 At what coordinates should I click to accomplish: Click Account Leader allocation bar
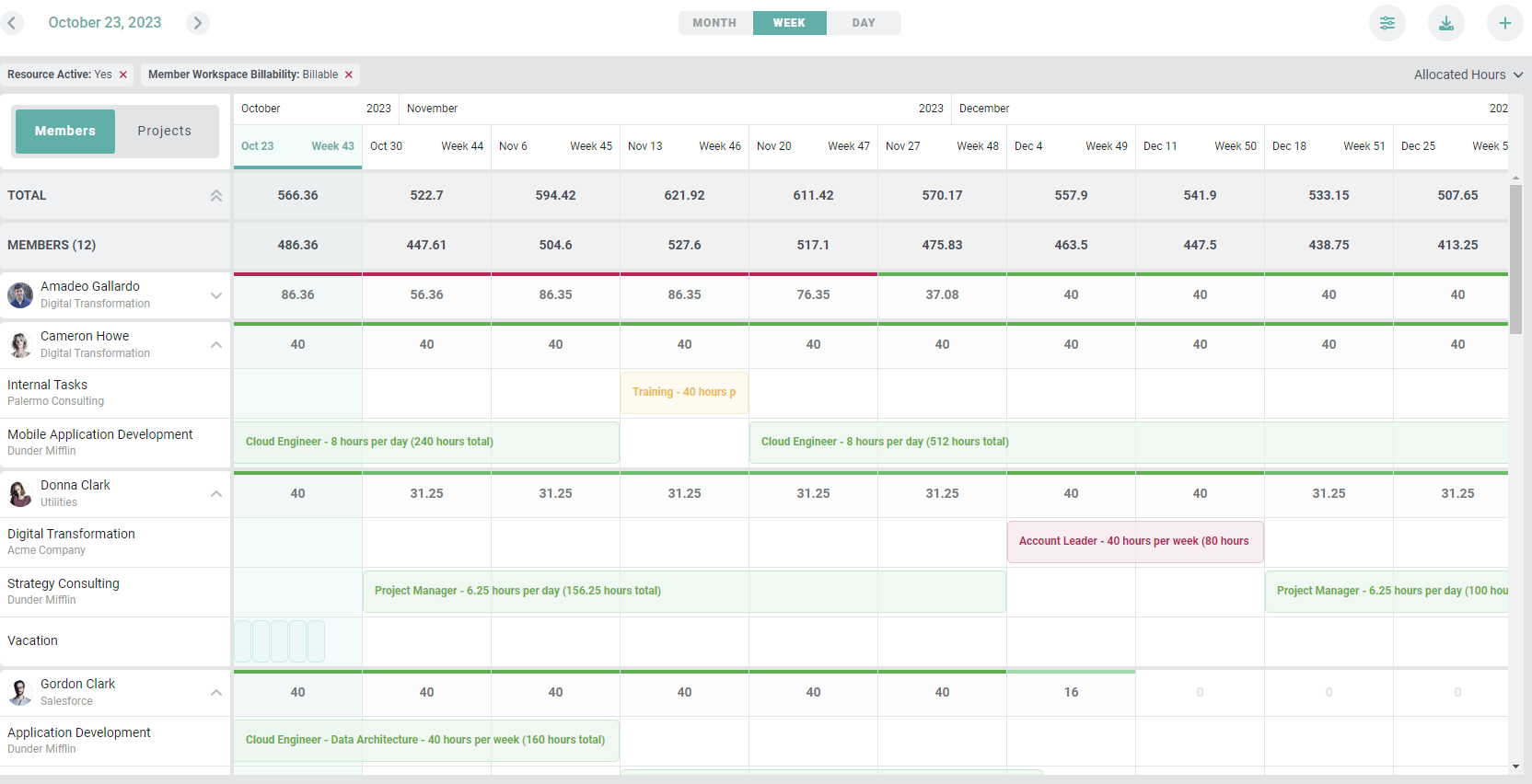pos(1134,541)
